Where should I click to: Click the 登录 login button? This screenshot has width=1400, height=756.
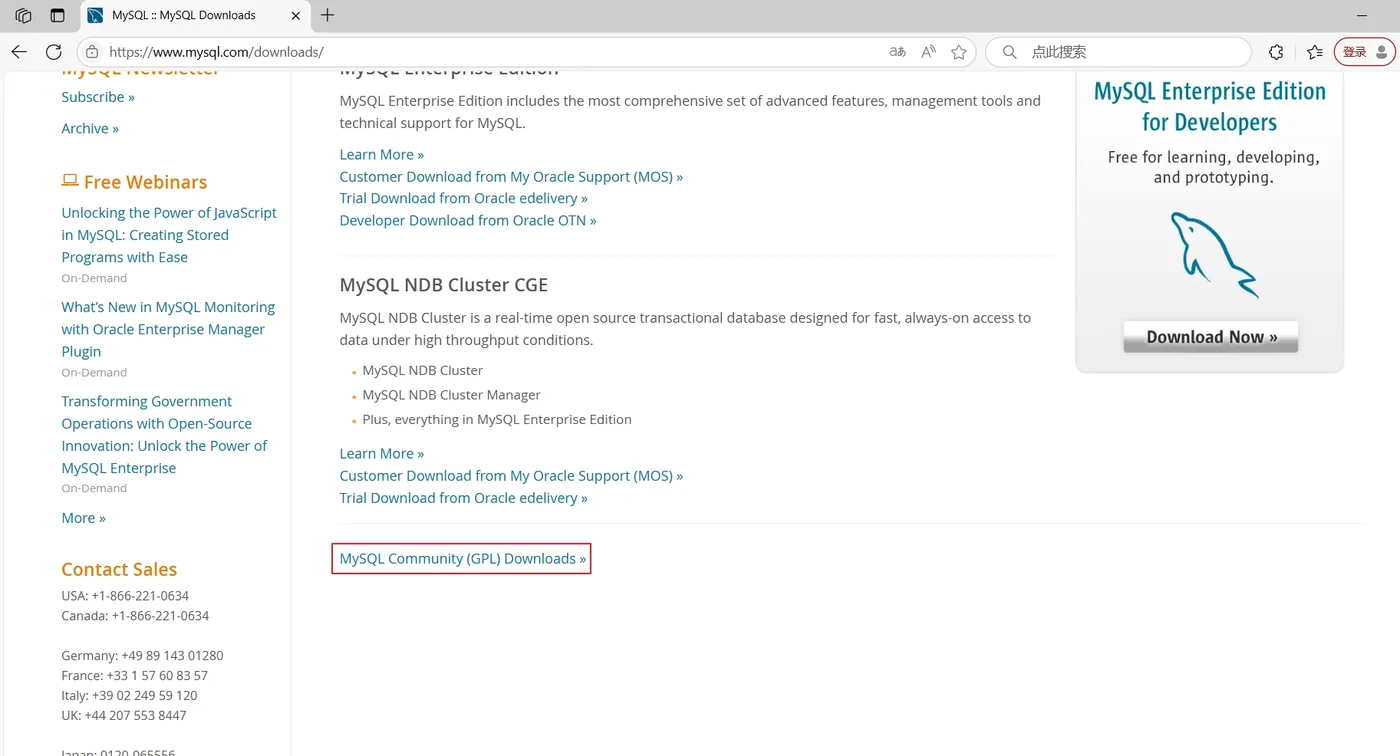click(x=1365, y=52)
